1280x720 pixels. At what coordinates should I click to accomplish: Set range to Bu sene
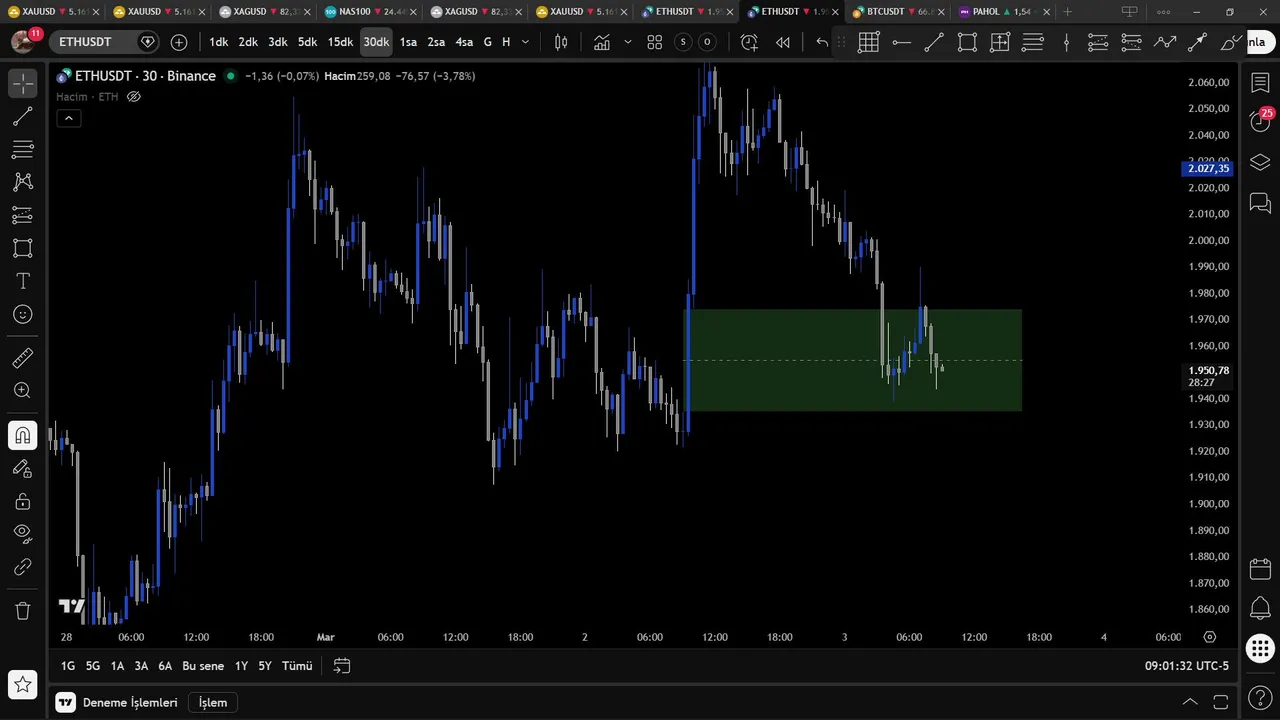(x=203, y=666)
